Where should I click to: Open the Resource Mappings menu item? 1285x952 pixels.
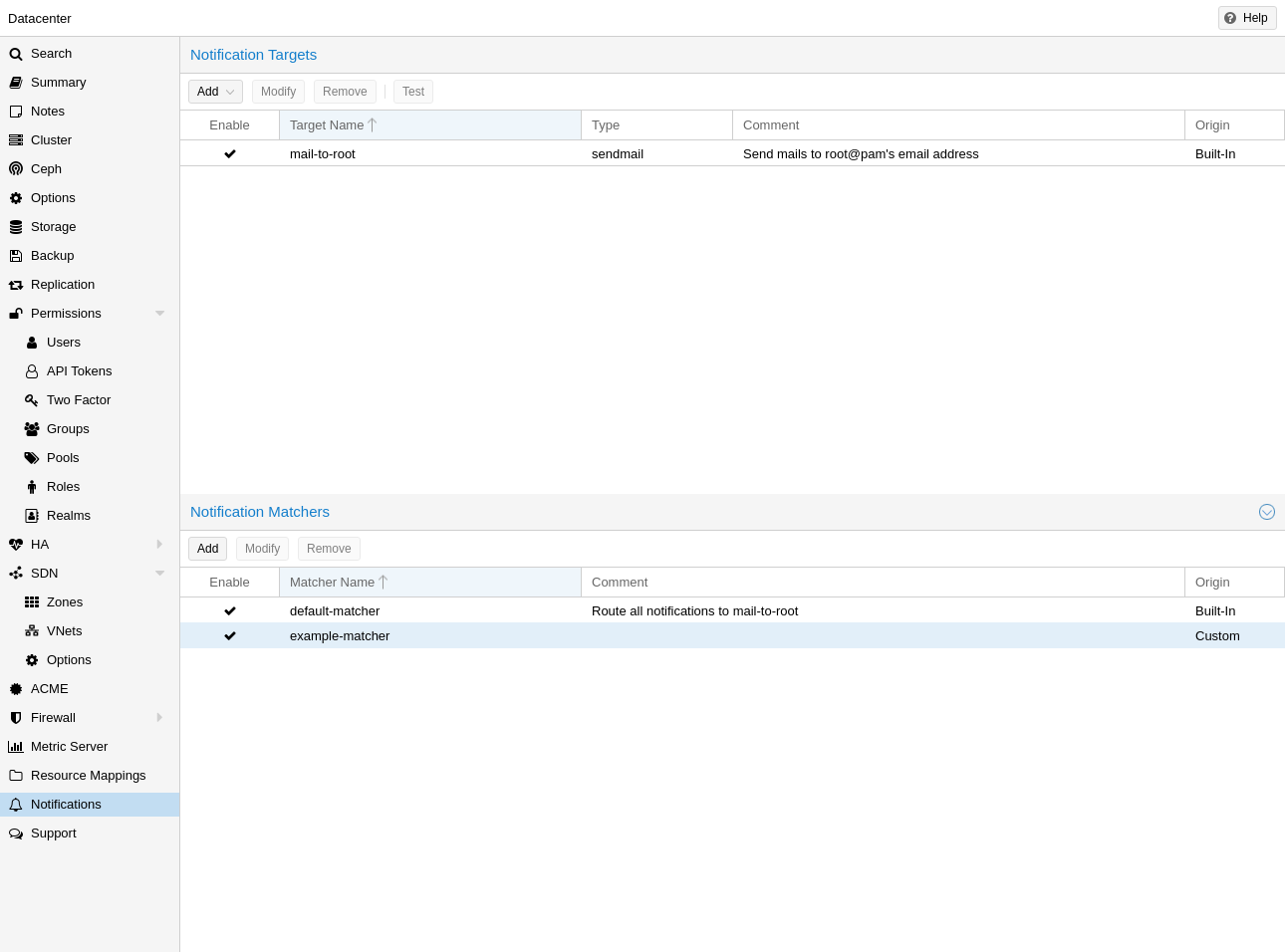pos(88,776)
